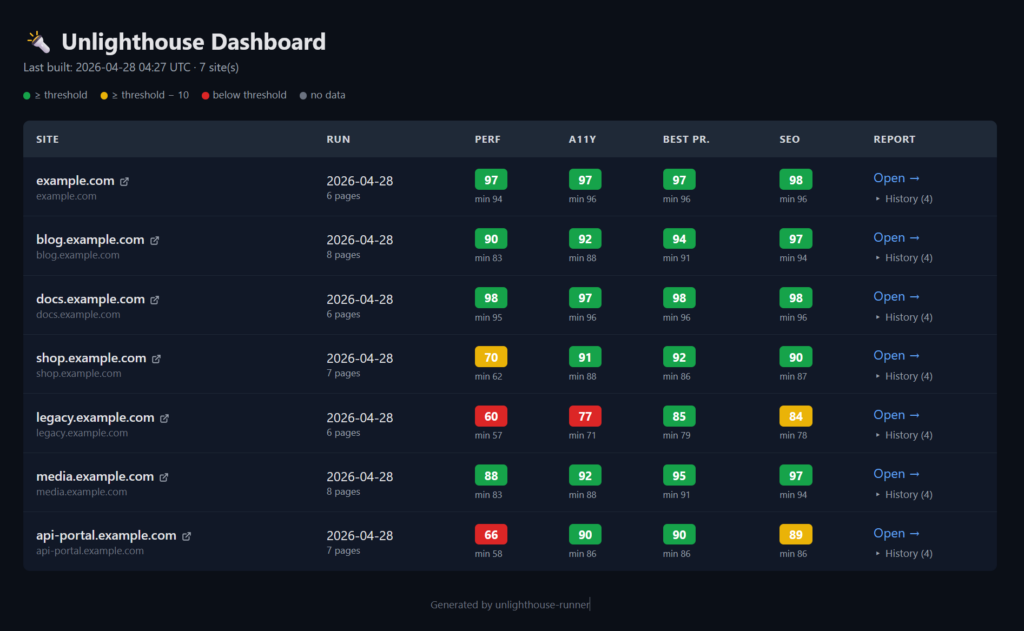Click the red 60 perf score for legacy.example.com
Screen dimensions: 1024x631
(x=491, y=416)
